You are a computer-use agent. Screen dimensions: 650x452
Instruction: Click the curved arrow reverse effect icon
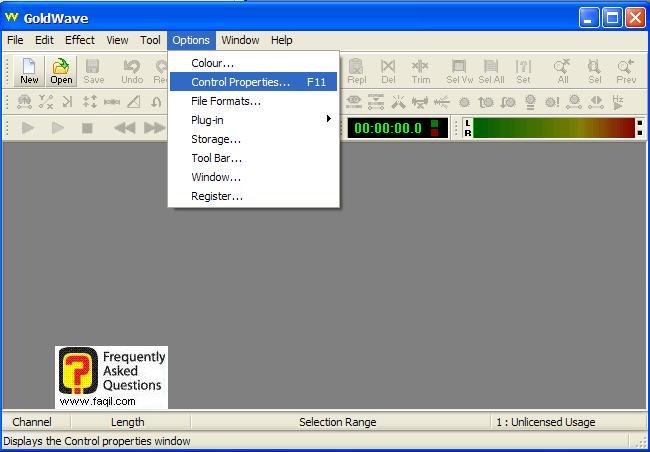point(156,102)
